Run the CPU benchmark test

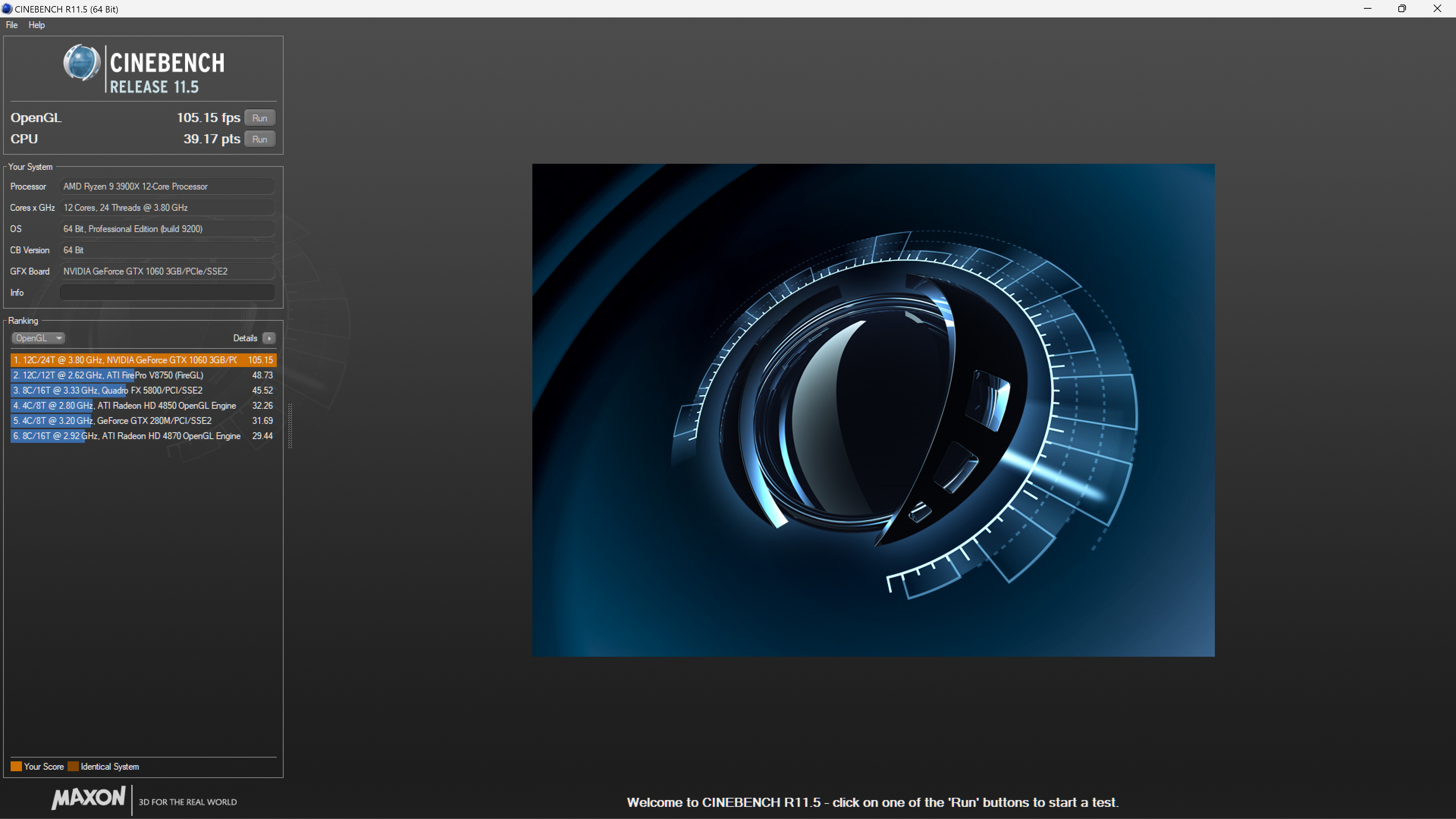[x=260, y=139]
